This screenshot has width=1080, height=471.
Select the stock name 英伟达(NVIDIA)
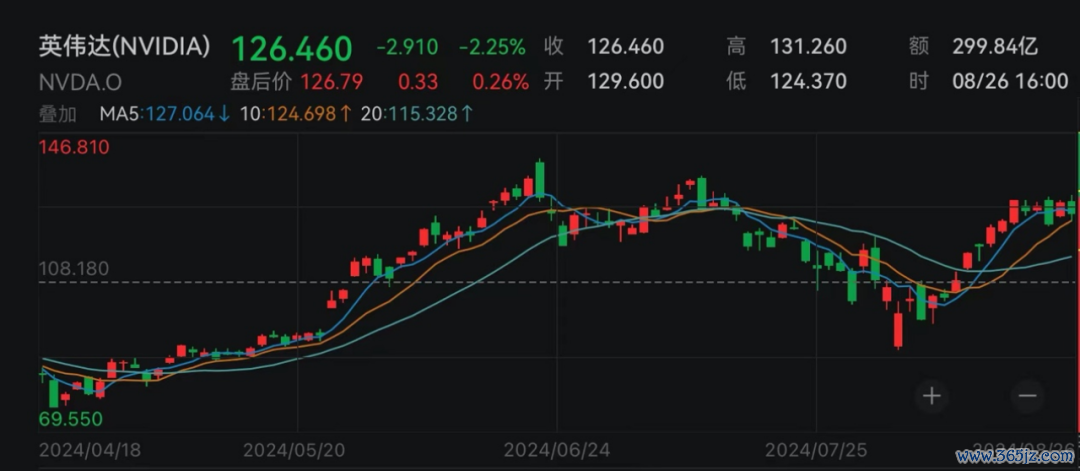pos(125,45)
